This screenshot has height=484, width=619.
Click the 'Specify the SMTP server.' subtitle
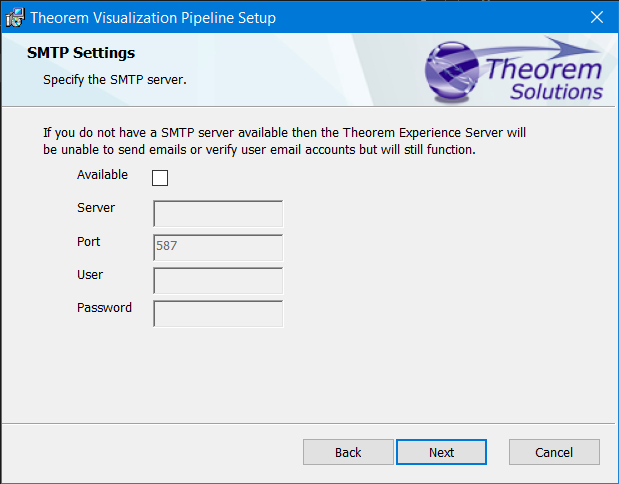click(115, 78)
